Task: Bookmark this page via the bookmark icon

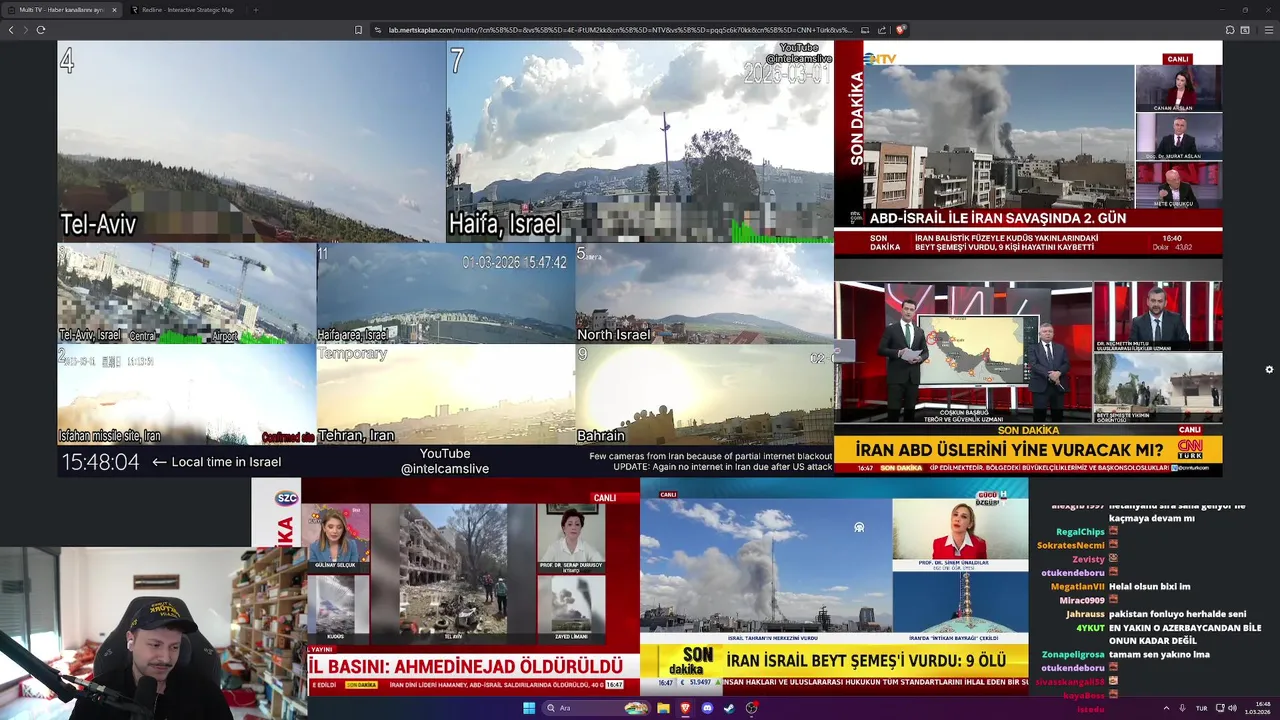Action: pyautogui.click(x=358, y=30)
